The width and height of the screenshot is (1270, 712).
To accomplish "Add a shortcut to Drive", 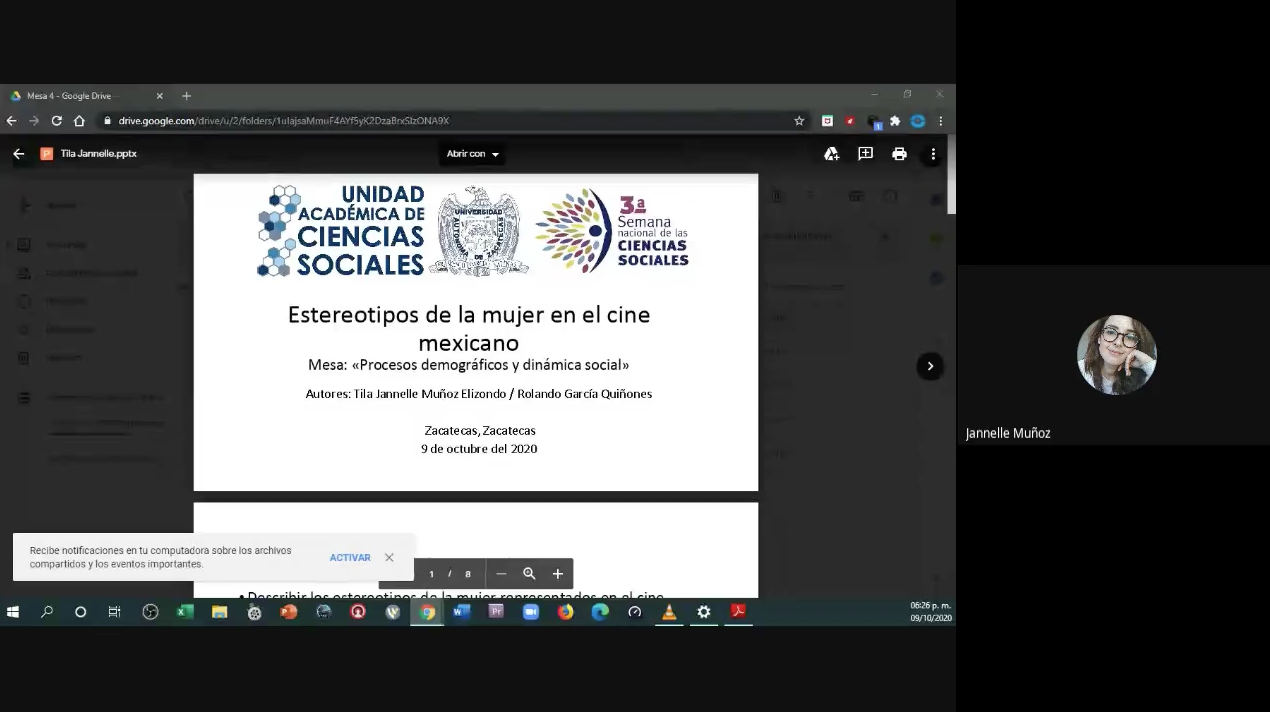I will [x=831, y=154].
